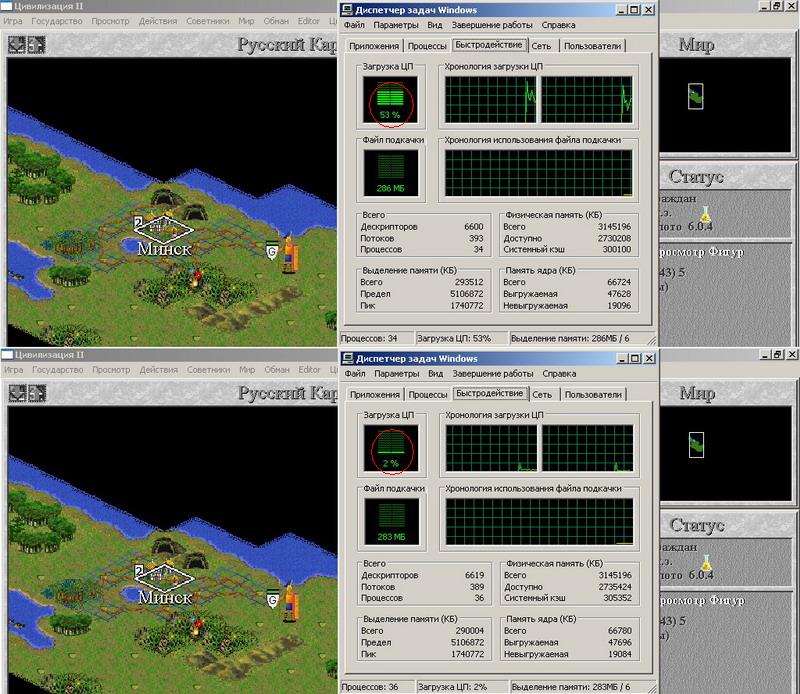This screenshot has height=694, width=800.
Task: Click the Потоков value 393
Action: pyautogui.click(x=476, y=238)
